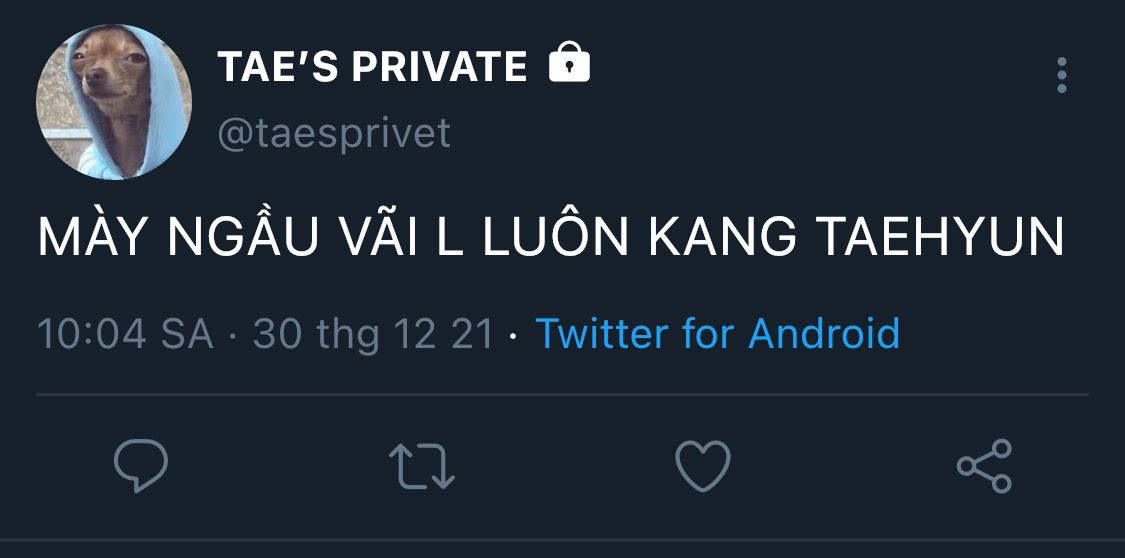The width and height of the screenshot is (1125, 558).
Task: Select the name KANG TAEHYUN in the tweet
Action: pos(857,236)
